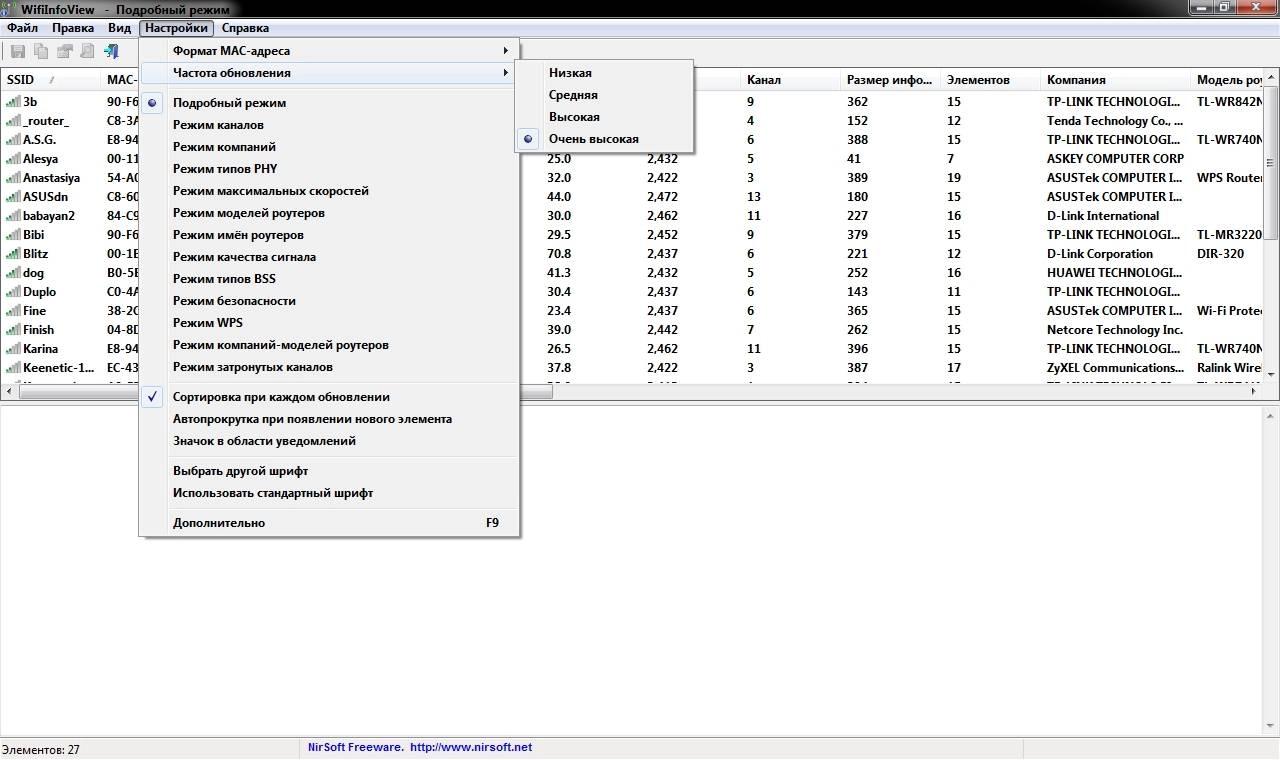Viewport: 1280px width, 760px height.
Task: Click the Huawei Technologi company cell
Action: (x=1115, y=273)
